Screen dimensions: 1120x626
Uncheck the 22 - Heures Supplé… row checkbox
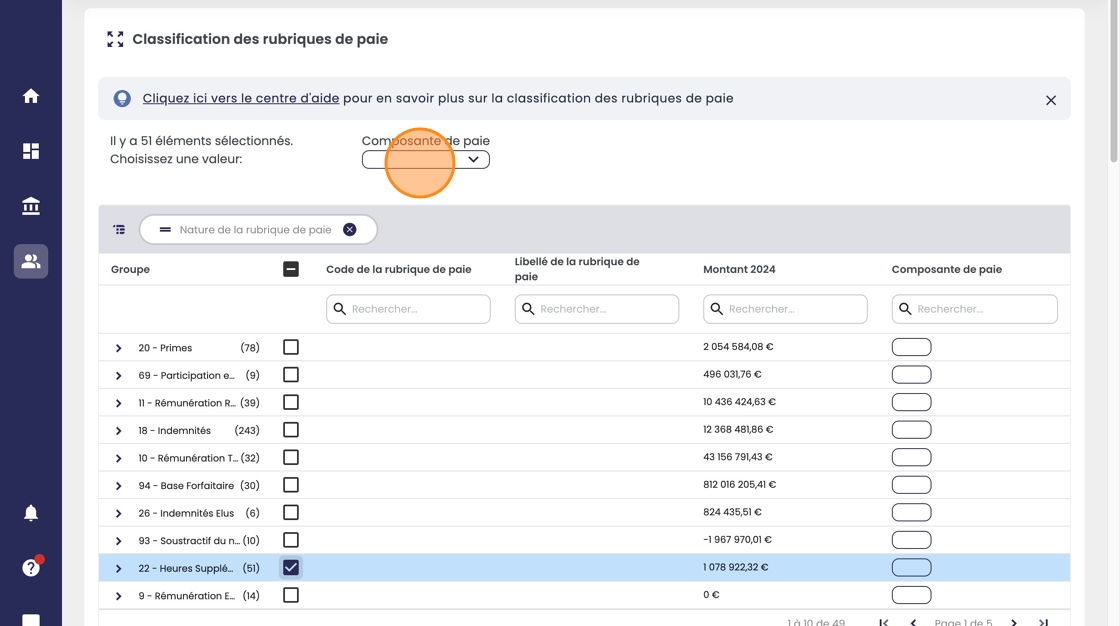pos(291,567)
